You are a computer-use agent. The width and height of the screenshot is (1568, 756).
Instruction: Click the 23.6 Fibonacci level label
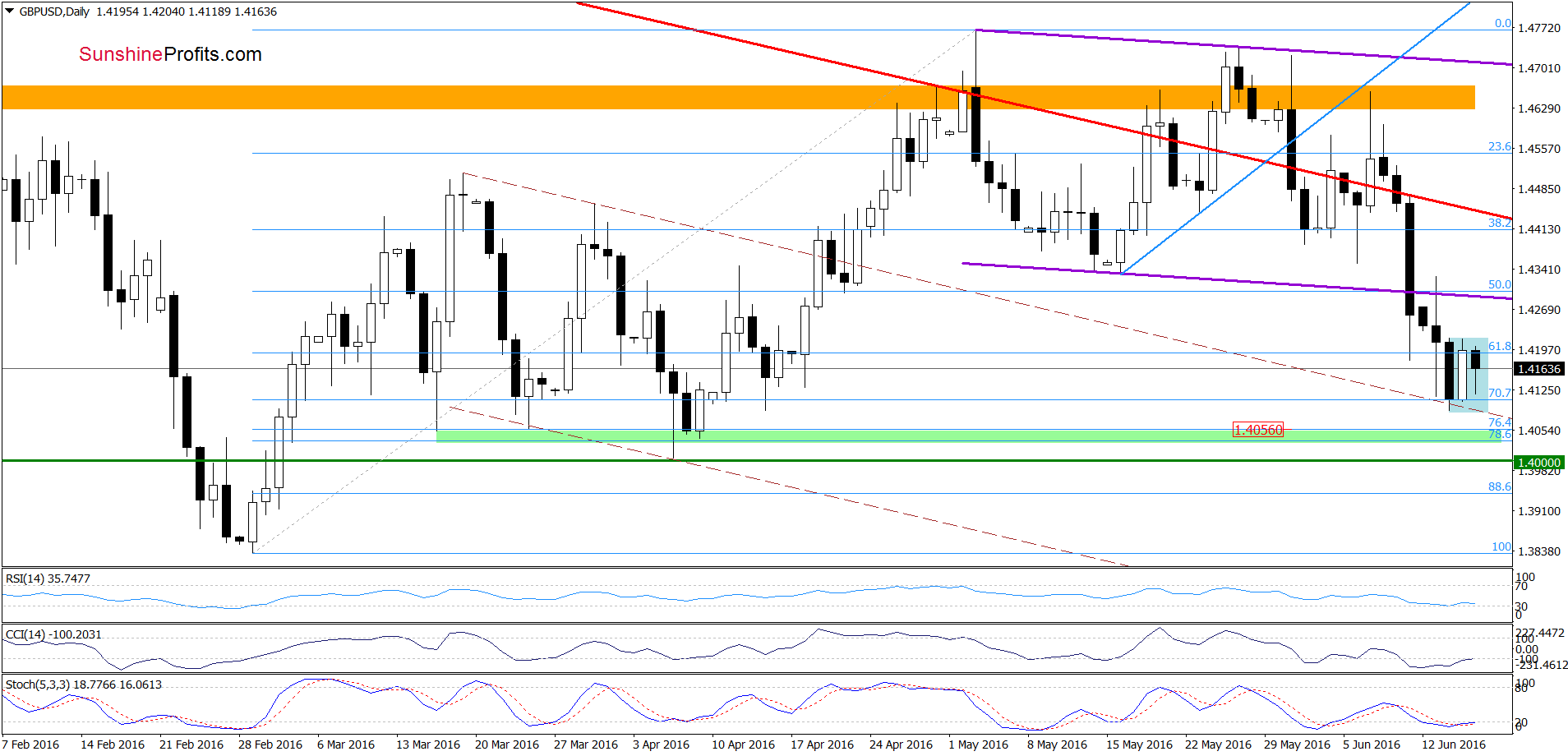pos(1499,146)
